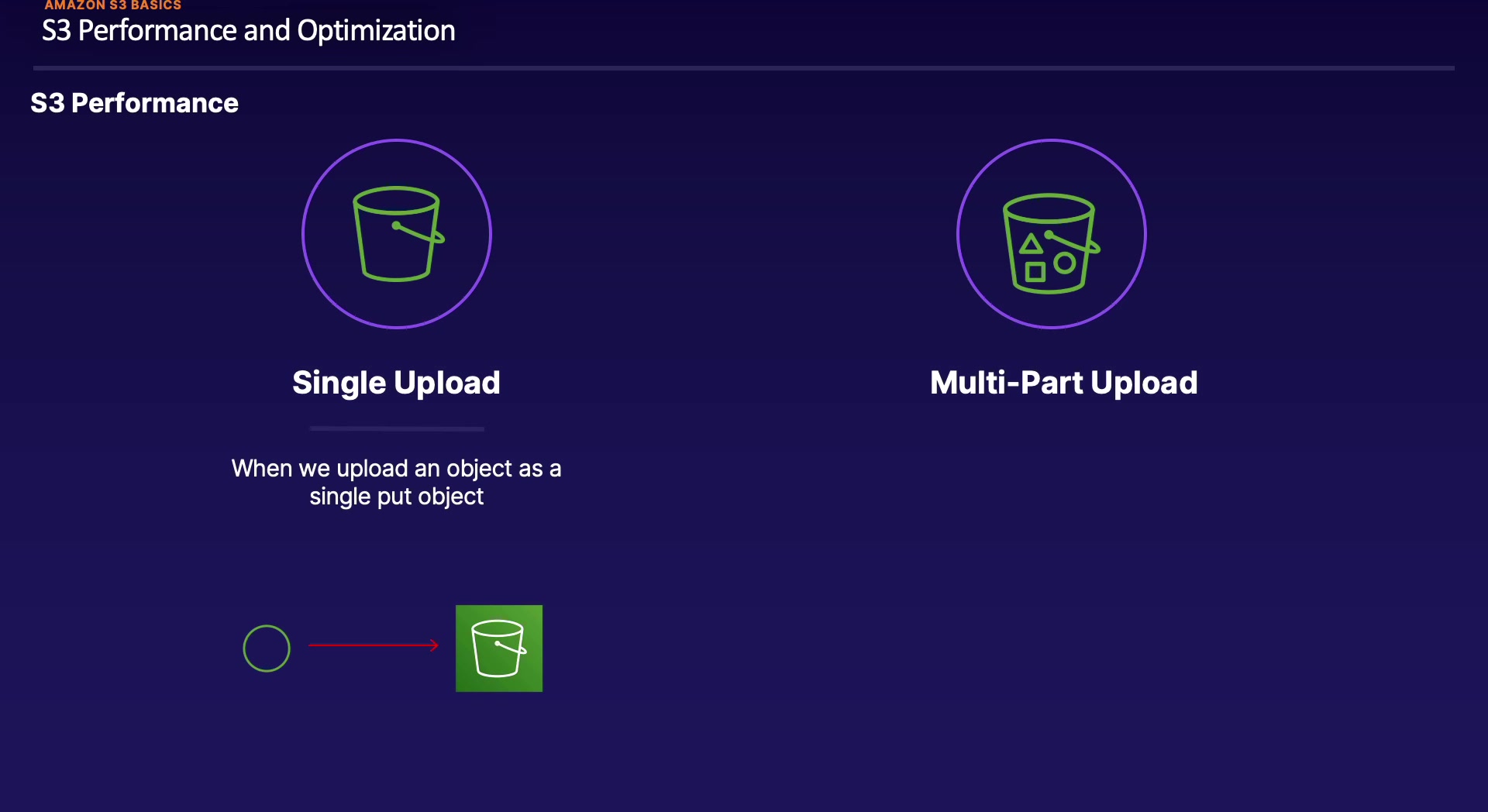The image size is (1488, 812).
Task: Click the Multi-Part Upload bucket icon
Action: point(1052,243)
